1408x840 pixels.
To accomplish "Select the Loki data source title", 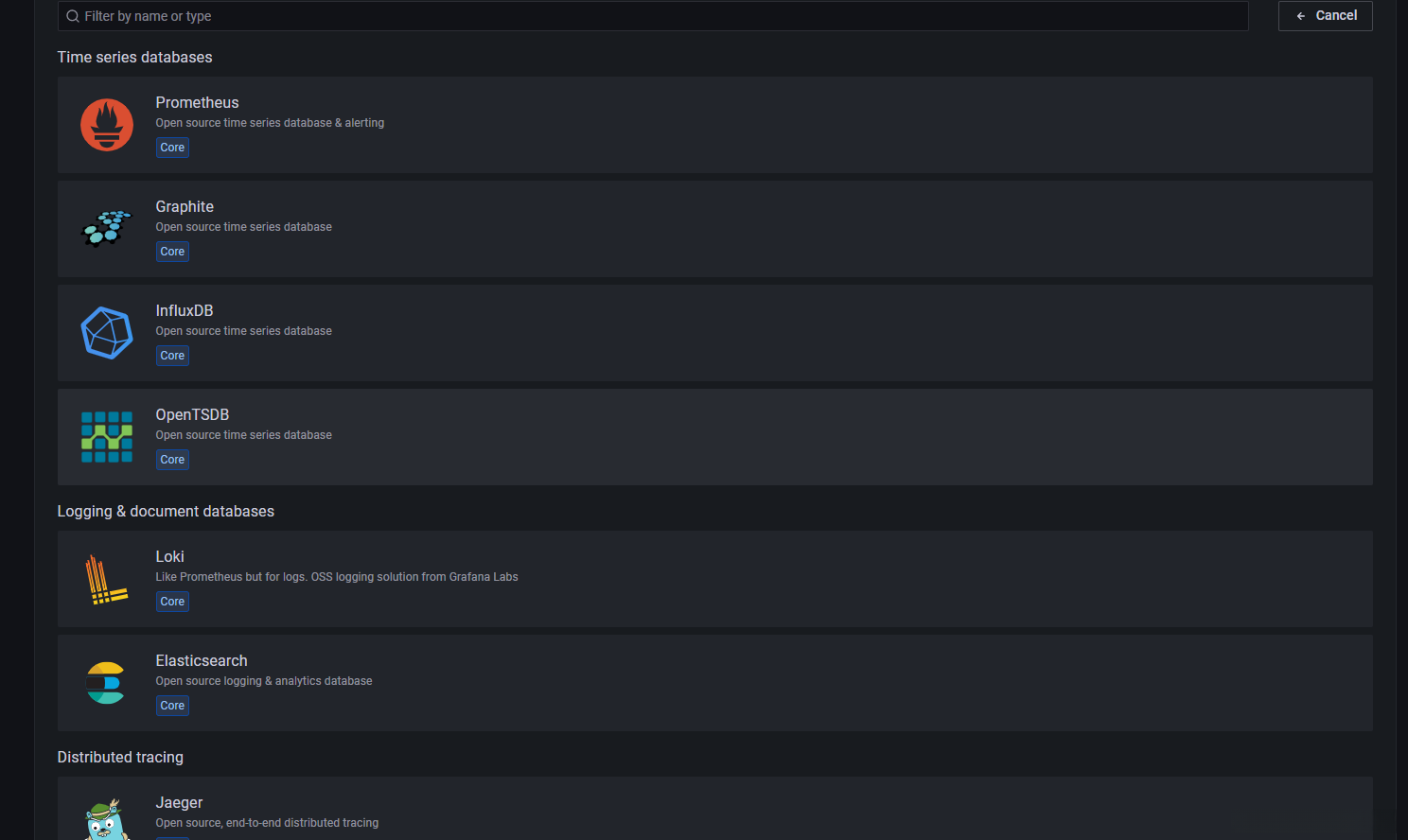I will click(170, 556).
